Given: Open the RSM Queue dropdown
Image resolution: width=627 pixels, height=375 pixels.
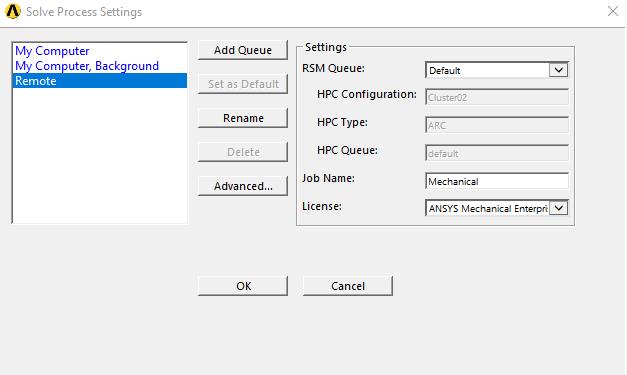Looking at the screenshot, I should click(x=558, y=70).
